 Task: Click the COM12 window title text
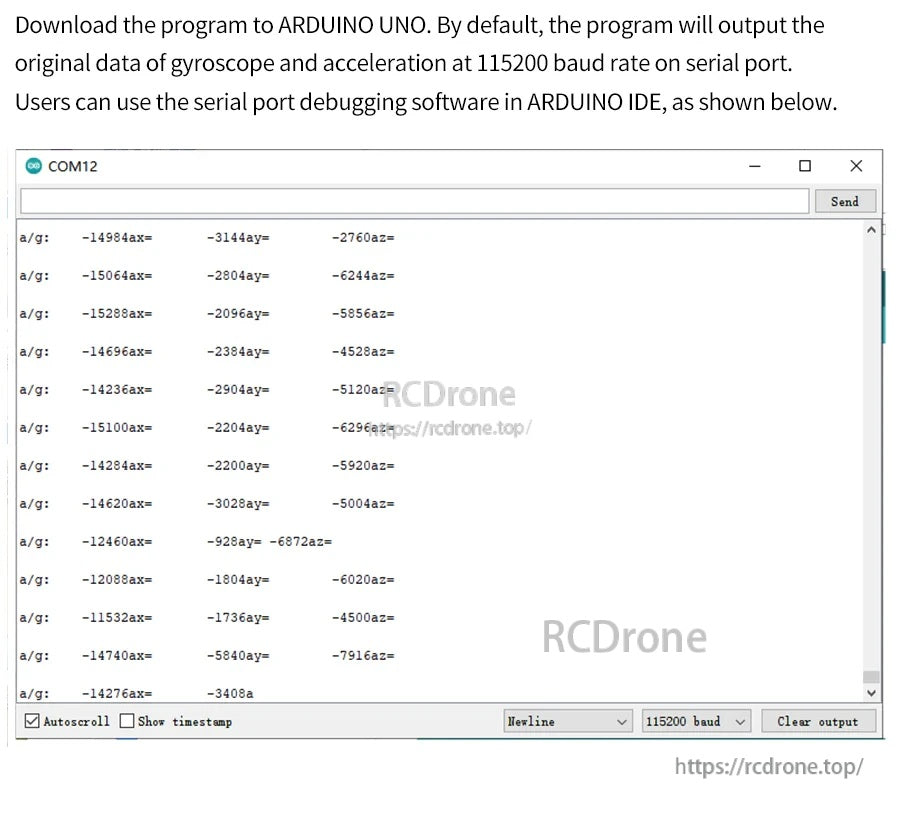tap(73, 167)
